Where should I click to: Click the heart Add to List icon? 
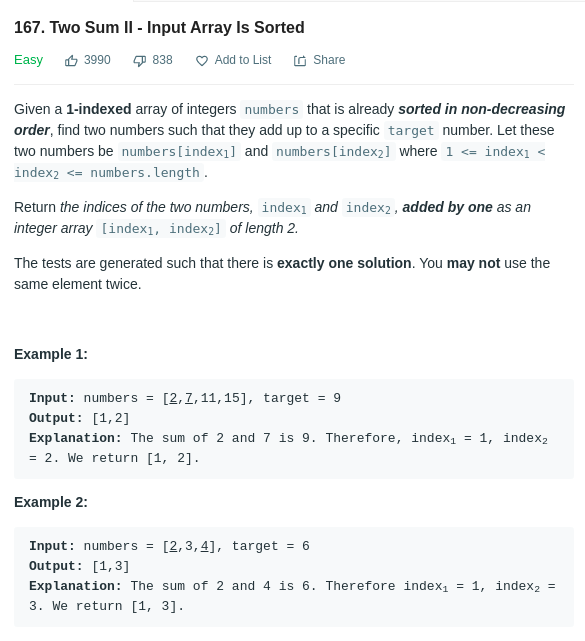(202, 61)
